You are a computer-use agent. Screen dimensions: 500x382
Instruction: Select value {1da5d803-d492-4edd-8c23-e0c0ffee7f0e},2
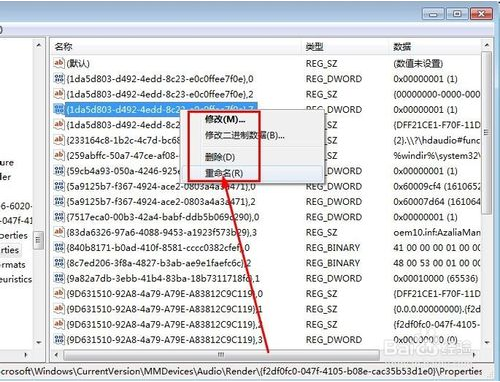[160, 94]
